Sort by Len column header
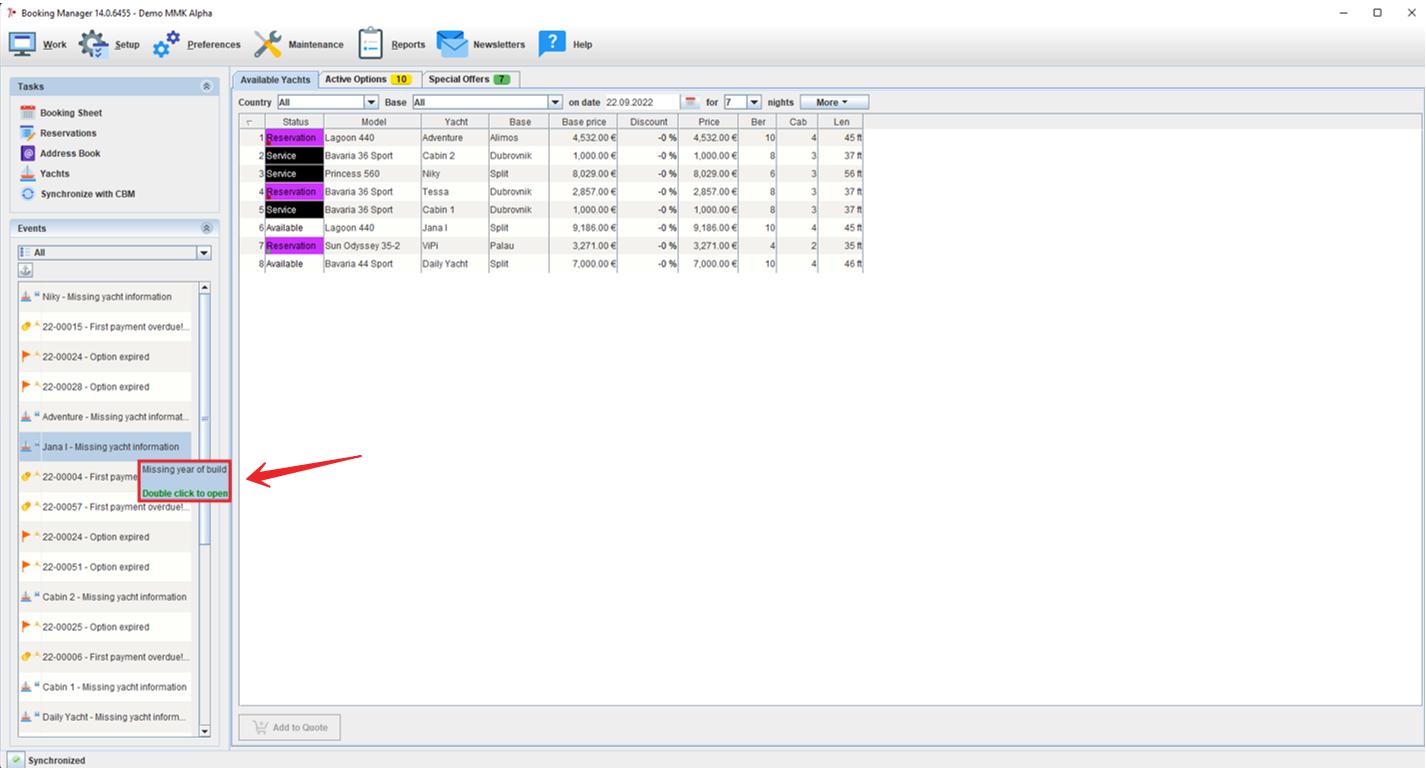This screenshot has width=1426, height=770. tap(841, 122)
